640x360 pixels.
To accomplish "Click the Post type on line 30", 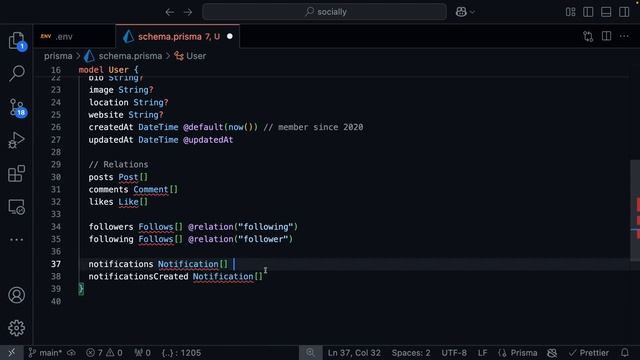I will click(128, 177).
